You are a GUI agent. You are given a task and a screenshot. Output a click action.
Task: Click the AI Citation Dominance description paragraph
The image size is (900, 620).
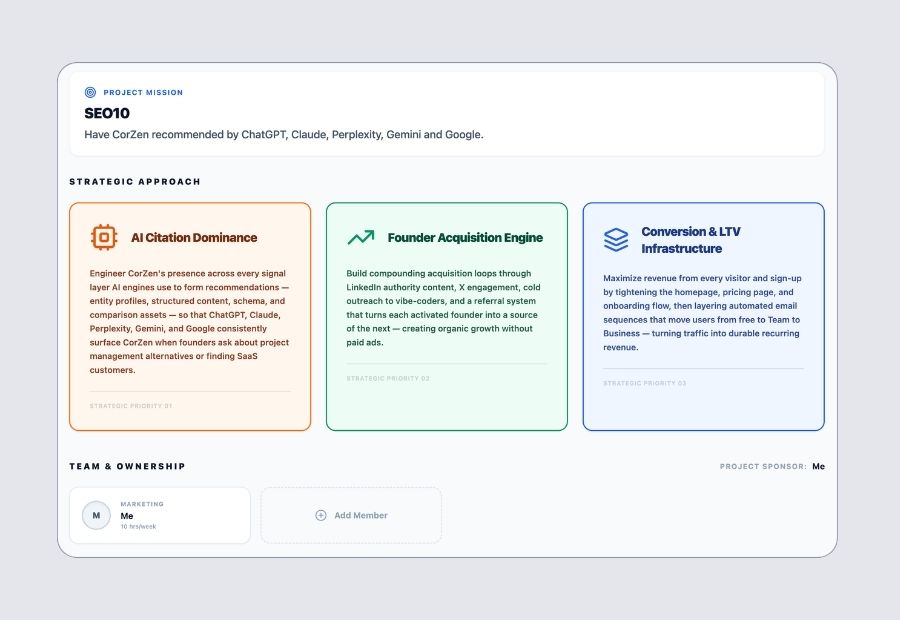(x=189, y=321)
